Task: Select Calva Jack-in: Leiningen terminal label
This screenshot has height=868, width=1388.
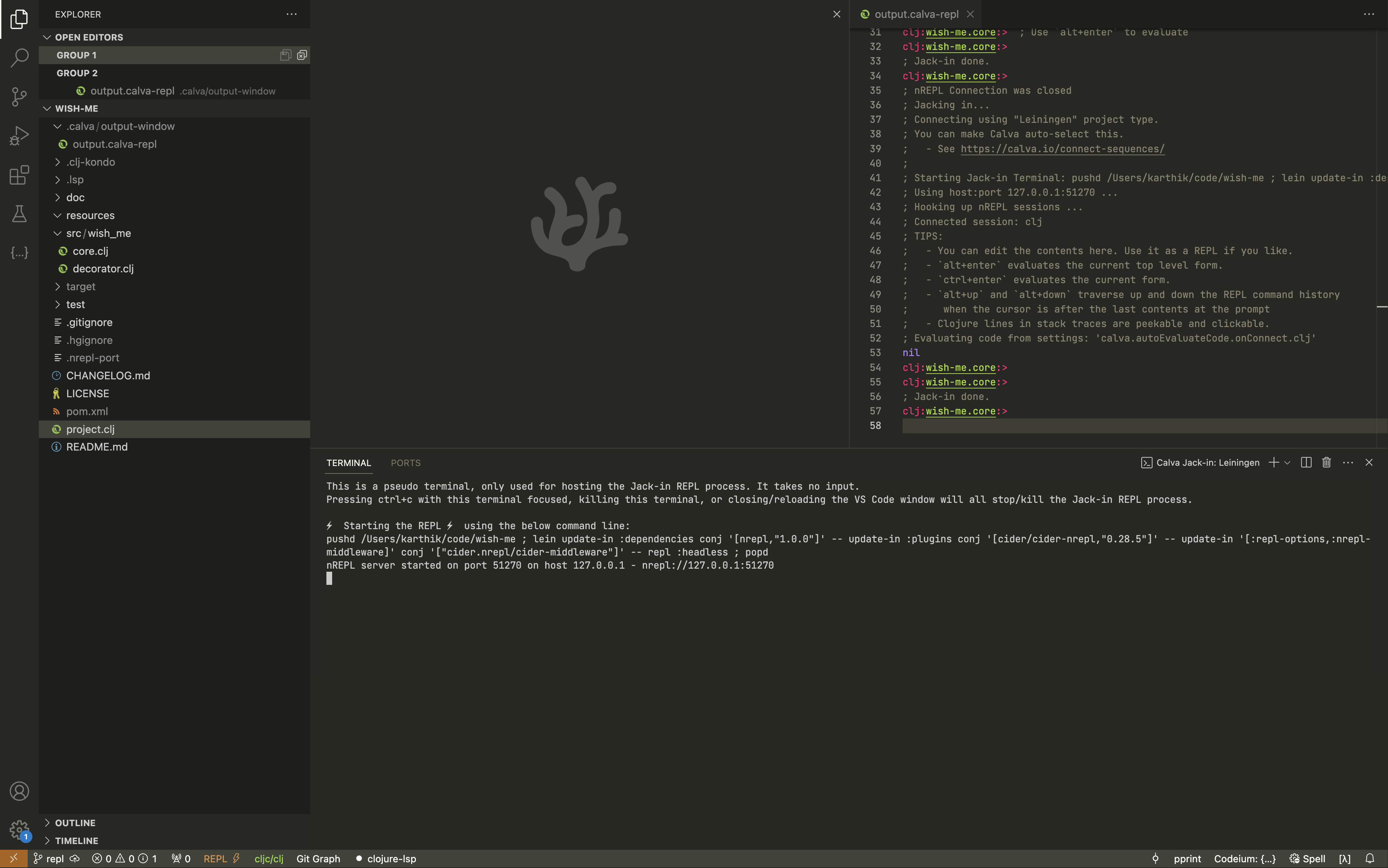Action: click(1200, 463)
